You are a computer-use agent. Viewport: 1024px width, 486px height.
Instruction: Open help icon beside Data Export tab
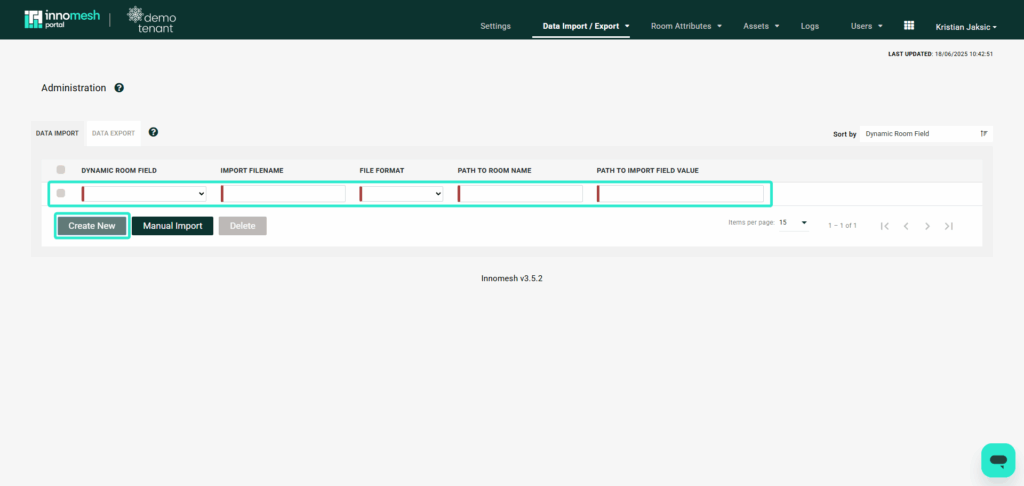tap(153, 132)
